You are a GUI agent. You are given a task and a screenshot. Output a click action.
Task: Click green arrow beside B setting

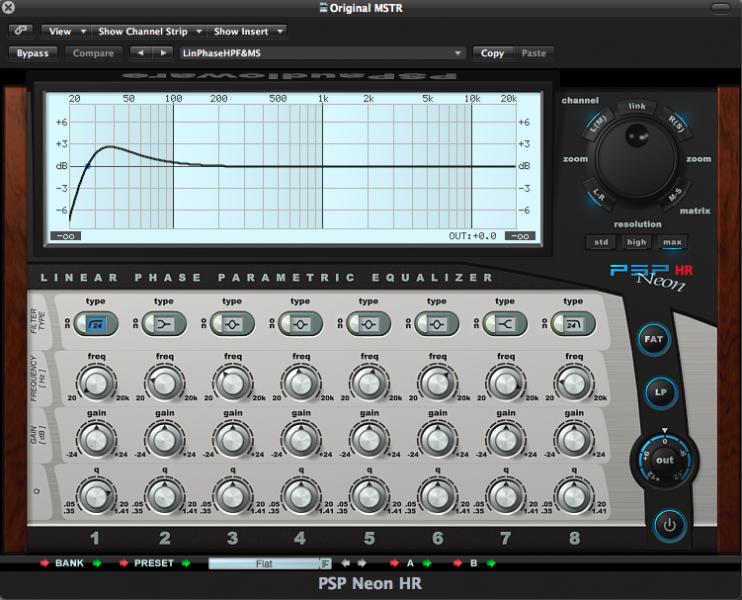coord(491,563)
